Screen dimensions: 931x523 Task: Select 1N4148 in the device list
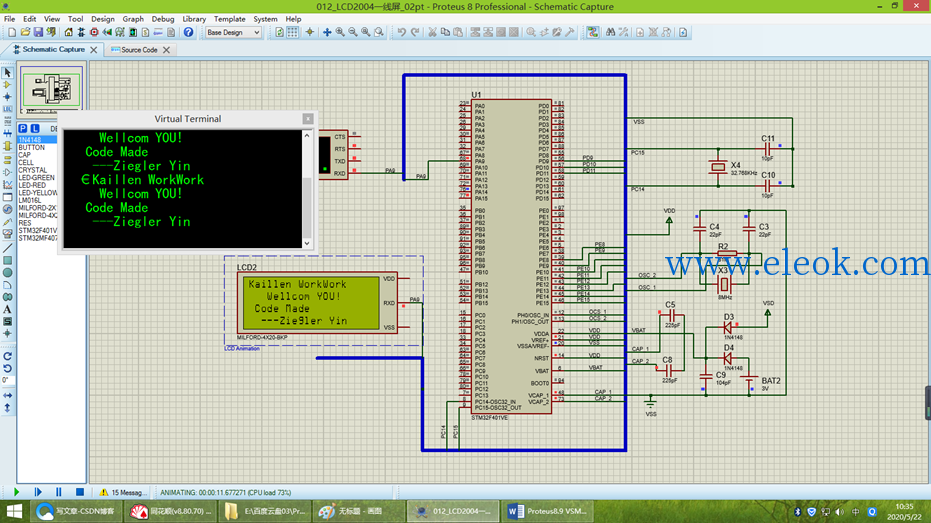(37, 140)
